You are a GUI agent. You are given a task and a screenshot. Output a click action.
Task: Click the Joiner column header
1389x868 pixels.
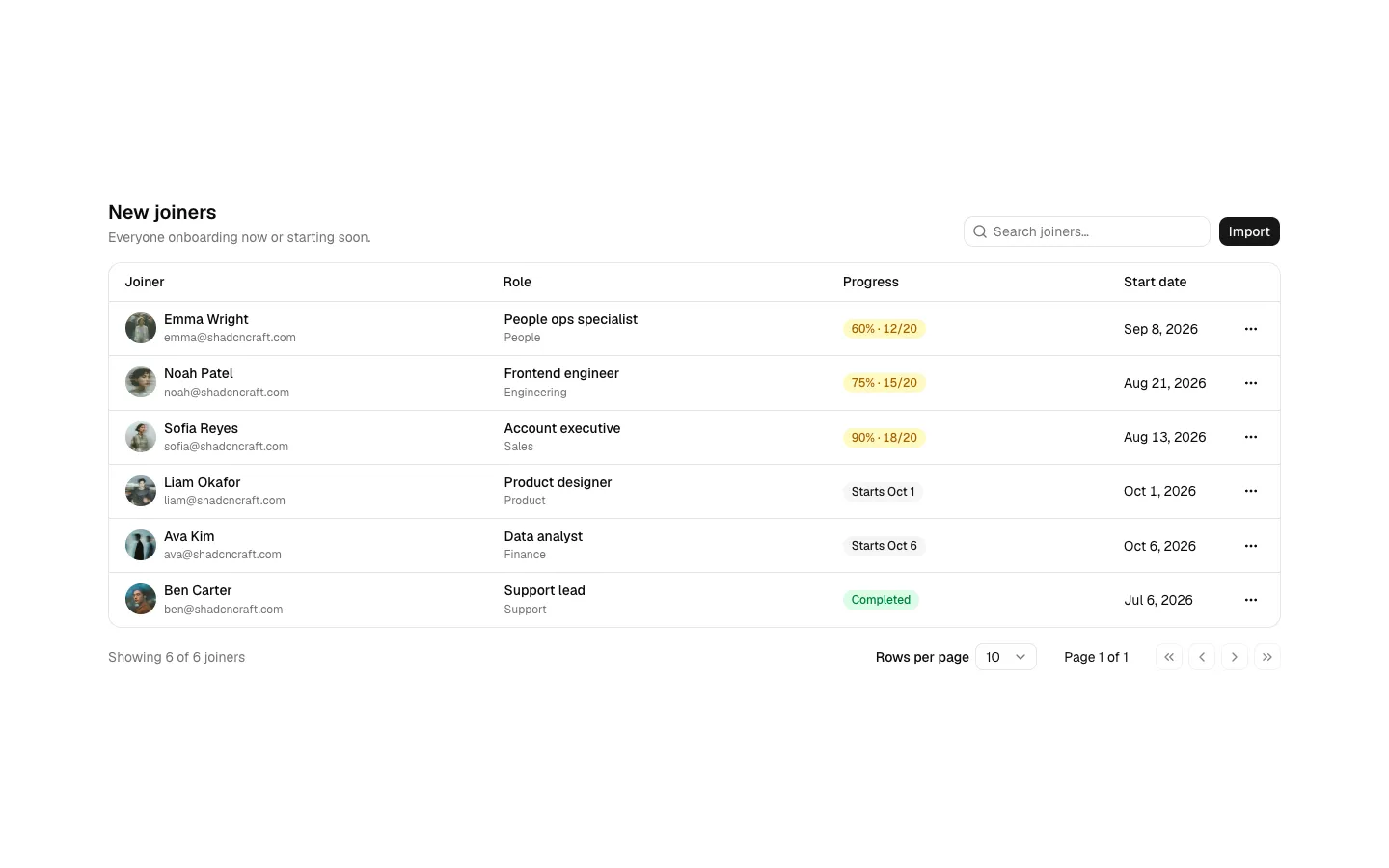145,282
